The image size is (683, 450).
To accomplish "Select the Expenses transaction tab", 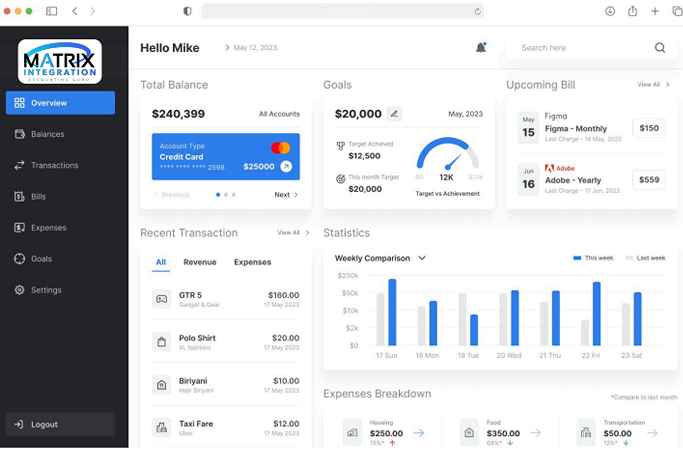I will 252,262.
